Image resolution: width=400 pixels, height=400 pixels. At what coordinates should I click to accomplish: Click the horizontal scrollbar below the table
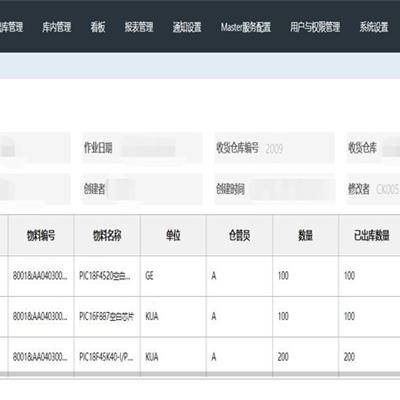click(200, 375)
